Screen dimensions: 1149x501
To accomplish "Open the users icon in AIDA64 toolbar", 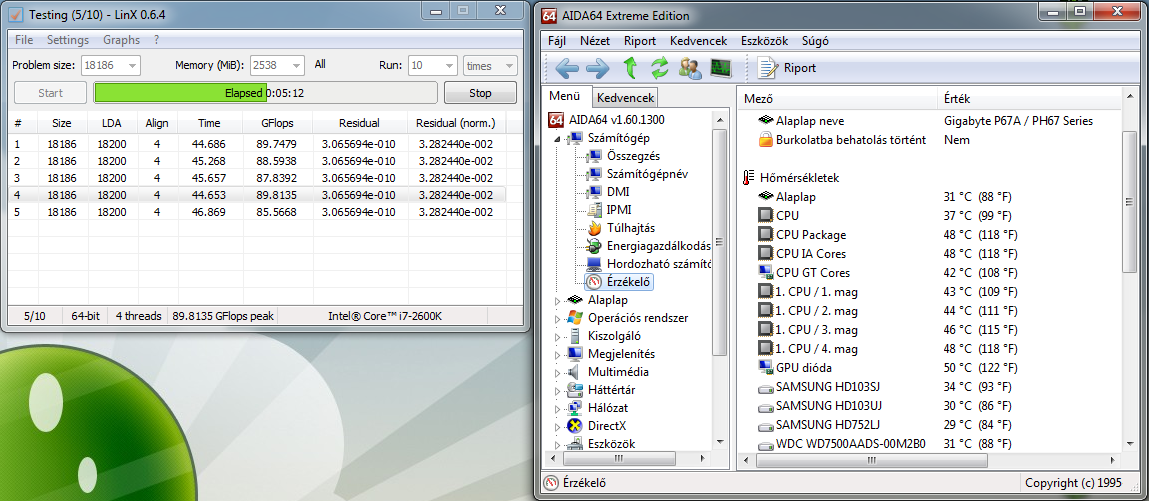I will tap(690, 68).
